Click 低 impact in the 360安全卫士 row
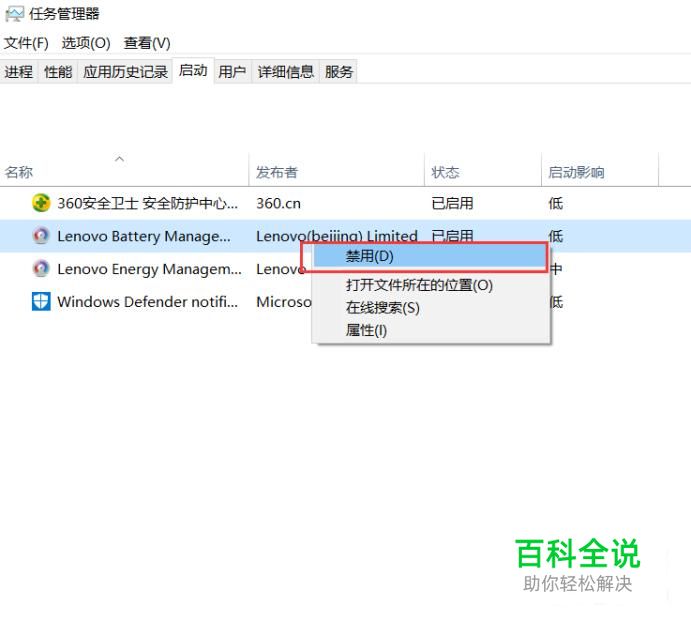Screen dimensions: 691x628 (x=555, y=203)
